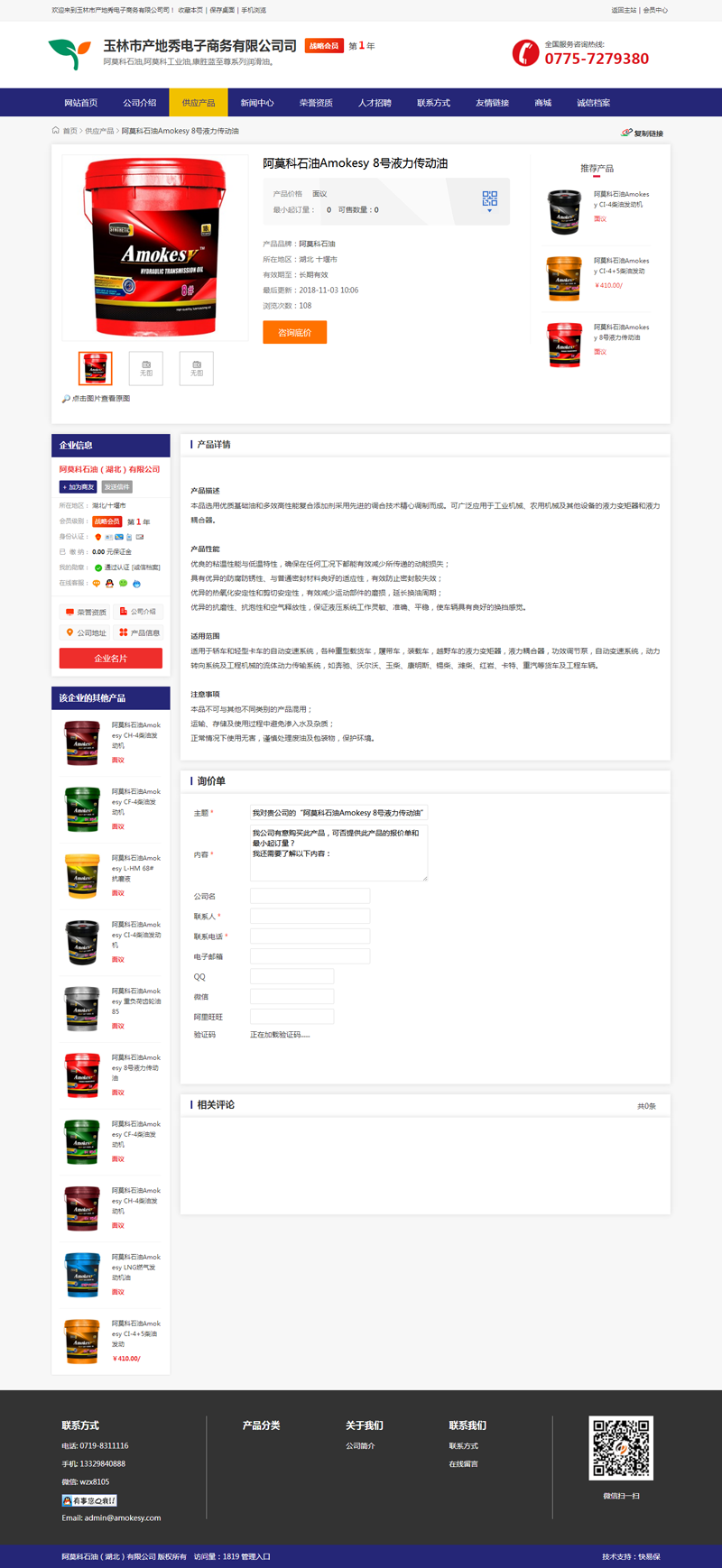The image size is (722, 1568).
Task: Click the orange chat bubble service icon
Action: tap(97, 583)
